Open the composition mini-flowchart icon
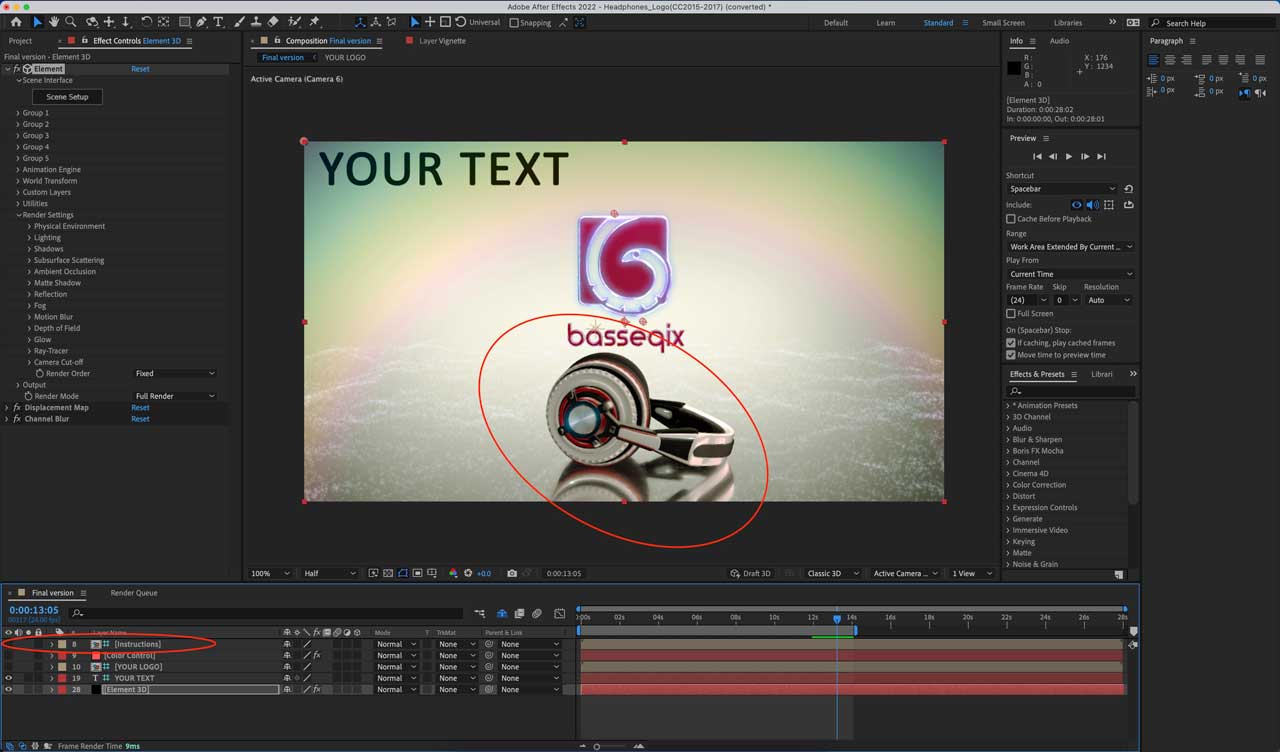1280x752 pixels. [480, 613]
